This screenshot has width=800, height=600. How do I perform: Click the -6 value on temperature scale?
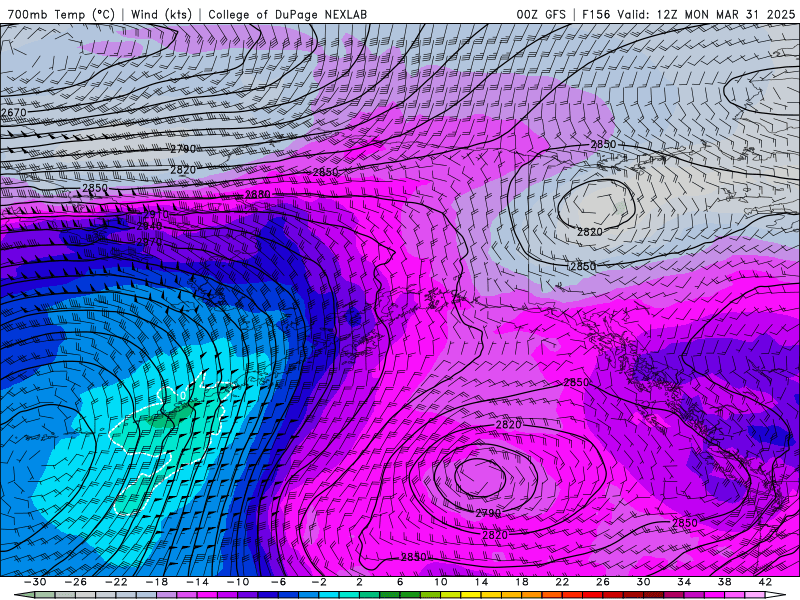[x=279, y=582]
